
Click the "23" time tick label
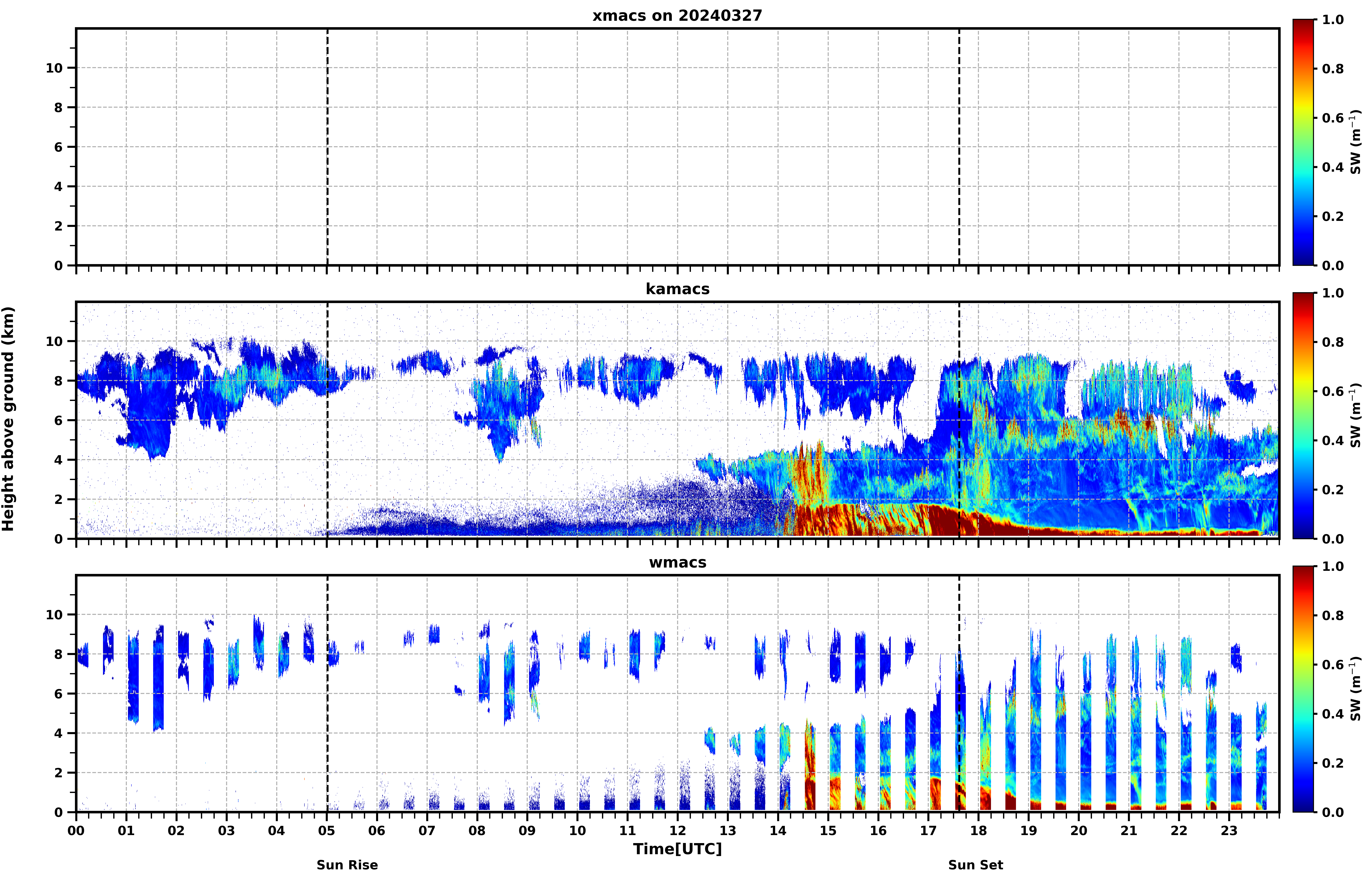point(1230,831)
